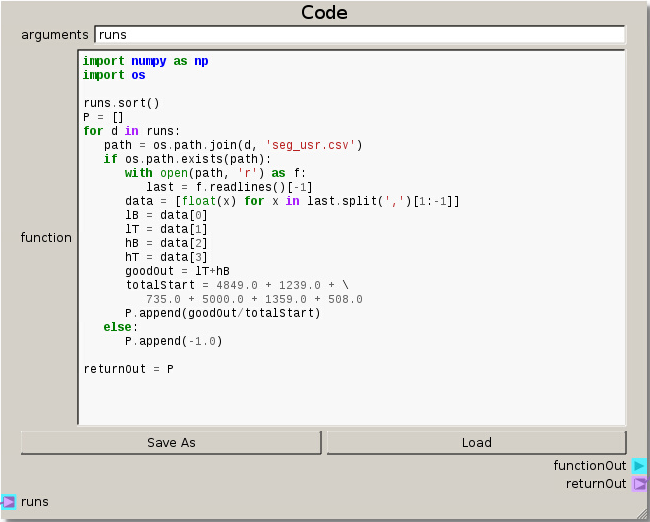Focus the arguments input field

click(359, 35)
